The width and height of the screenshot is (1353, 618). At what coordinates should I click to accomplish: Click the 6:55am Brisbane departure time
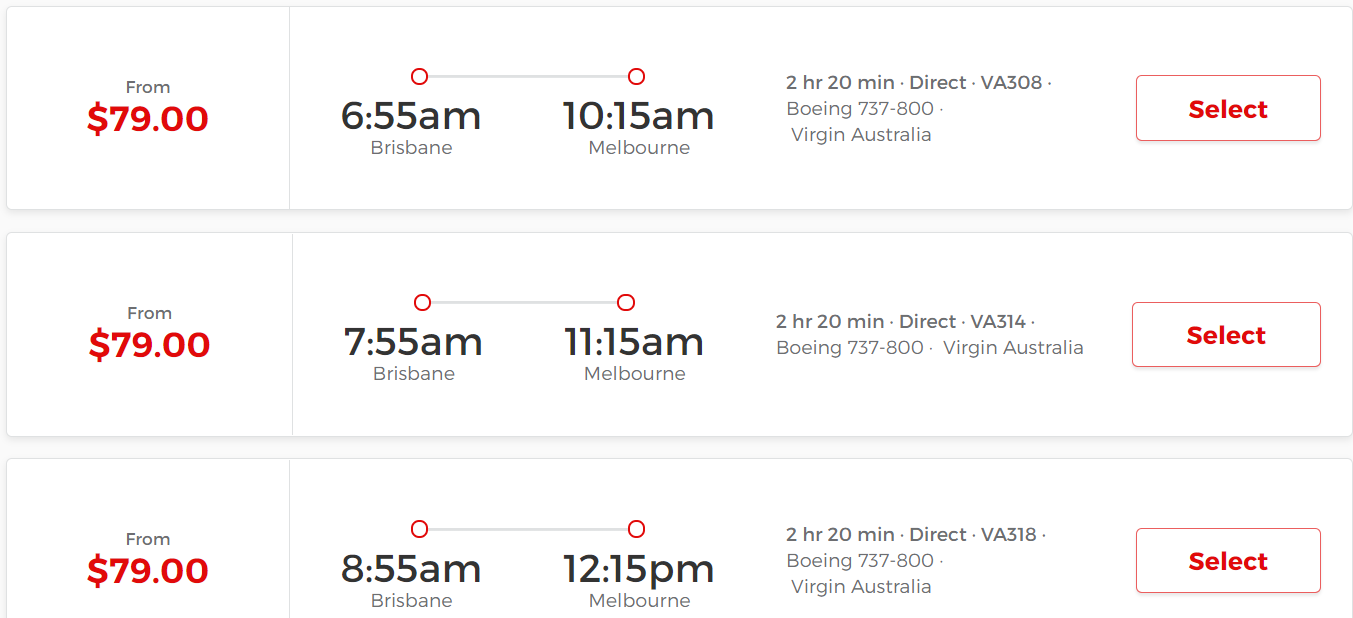tap(411, 116)
